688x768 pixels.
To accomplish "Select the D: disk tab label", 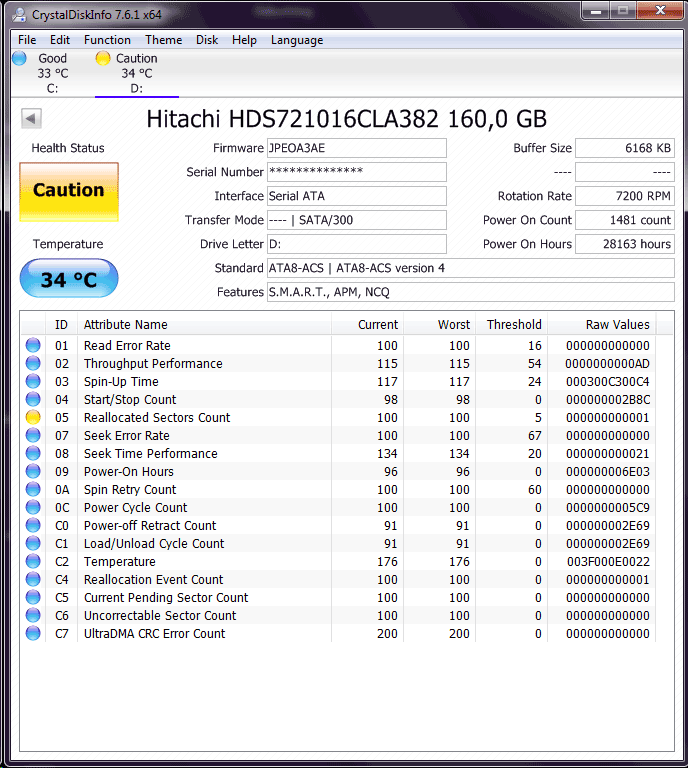I will pos(137,88).
